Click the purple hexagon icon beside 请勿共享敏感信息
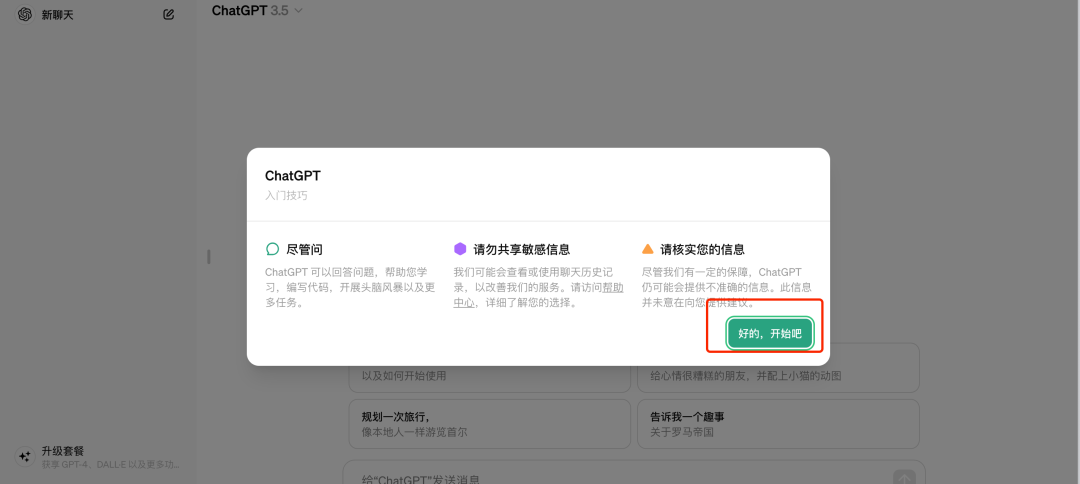 (460, 249)
